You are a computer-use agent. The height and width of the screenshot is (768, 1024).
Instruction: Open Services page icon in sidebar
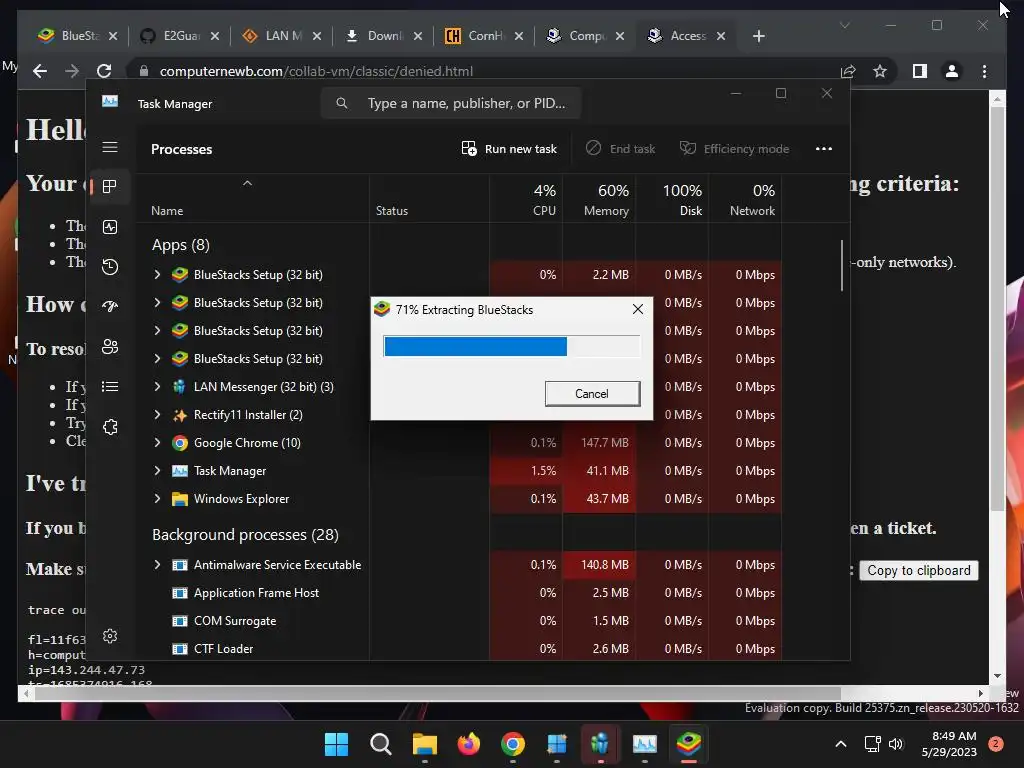coord(110,427)
